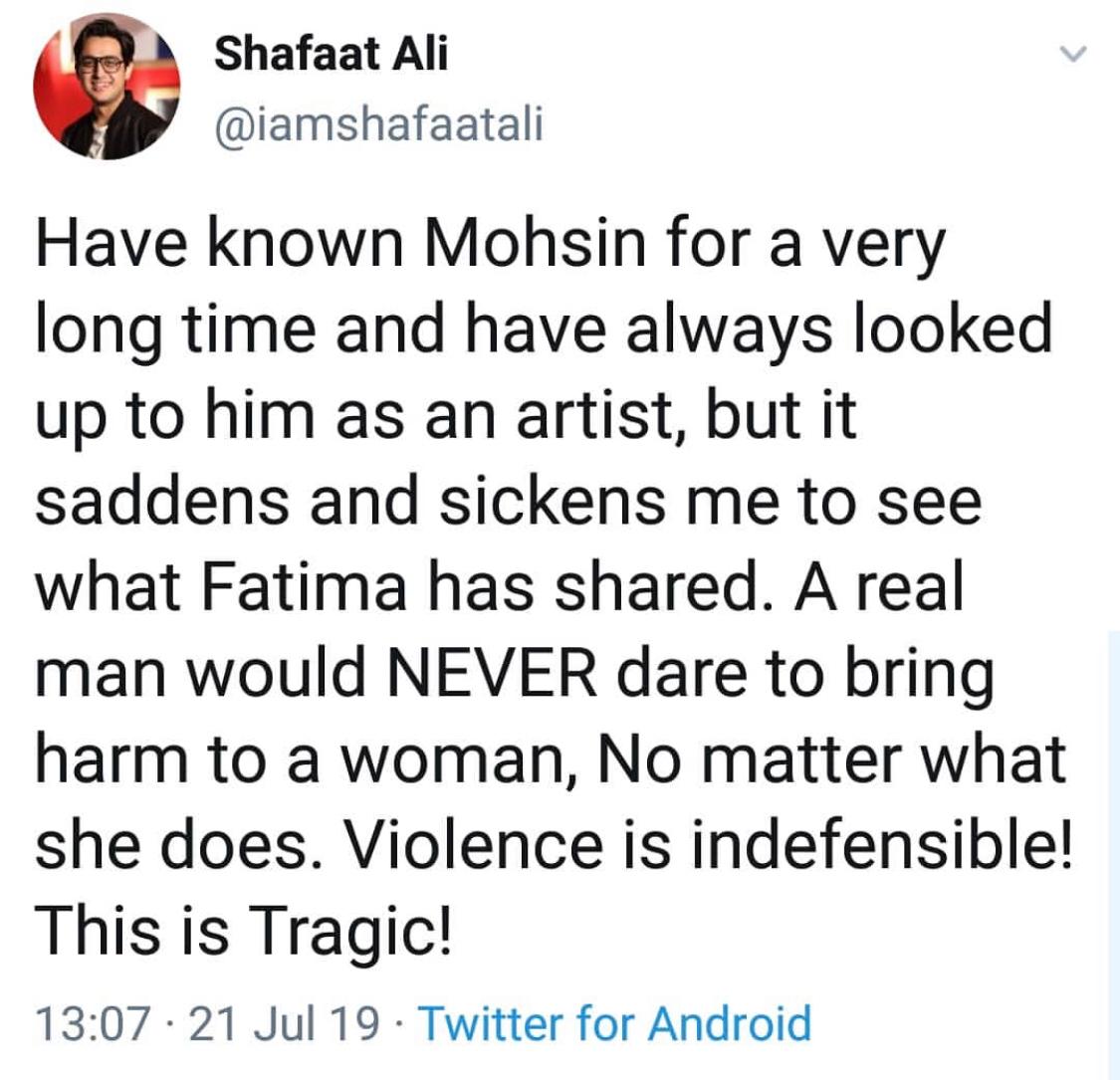Click the capitalized word NEVER
The image size is (1120, 1080).
point(492,674)
